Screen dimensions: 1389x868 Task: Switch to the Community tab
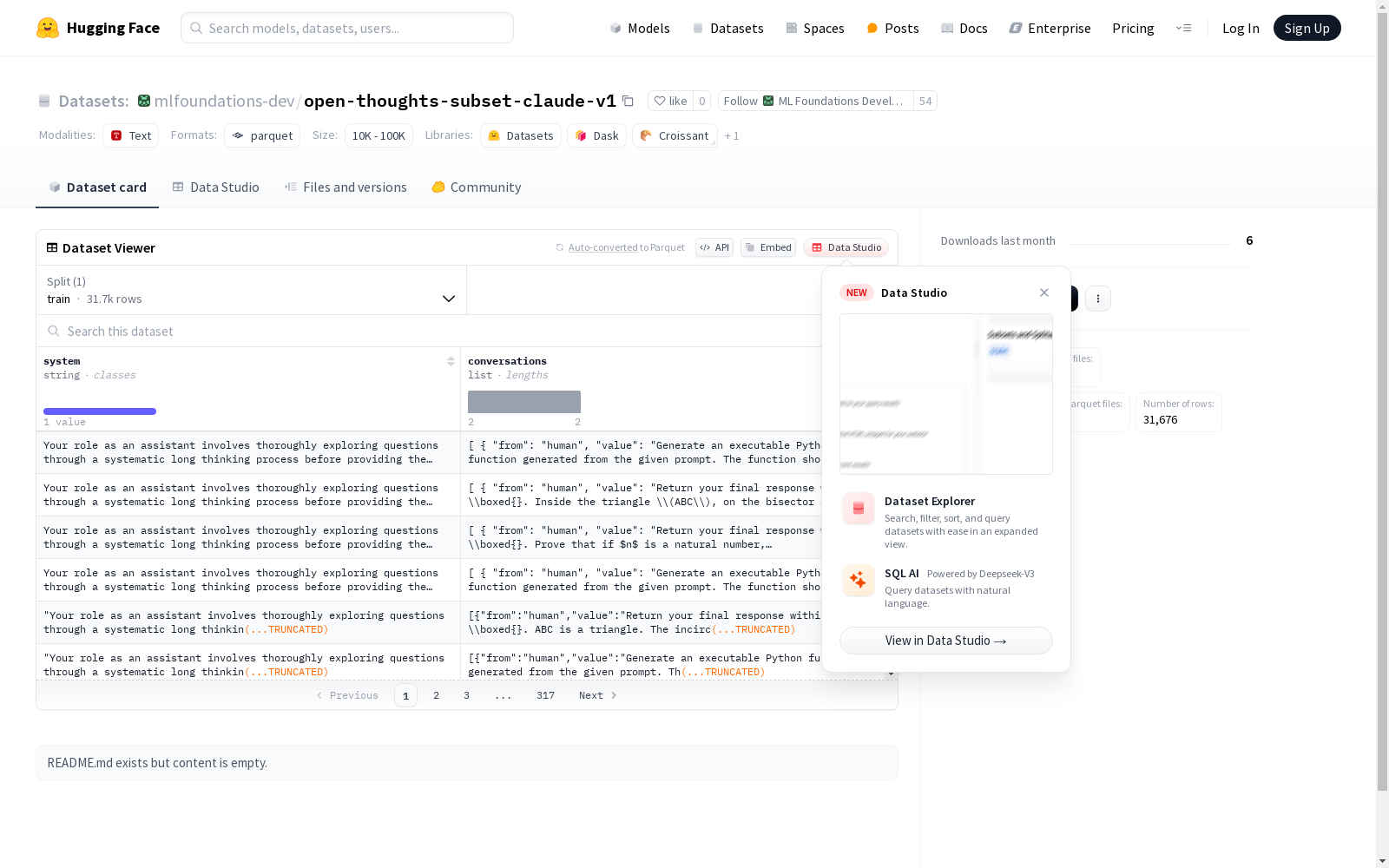click(x=477, y=187)
